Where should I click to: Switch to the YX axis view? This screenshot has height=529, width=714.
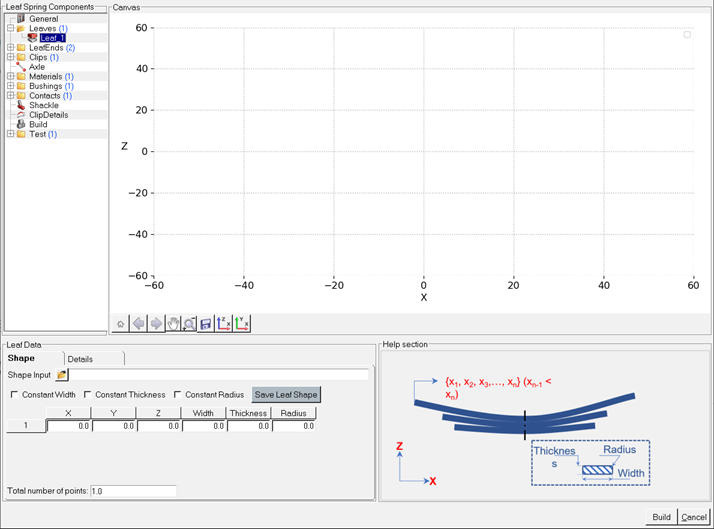[x=242, y=324]
